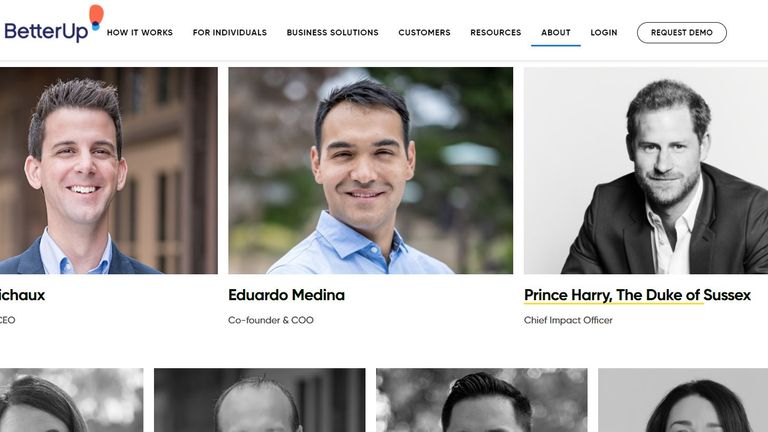Open the For Individuals menu
The image size is (768, 432).
(230, 32)
